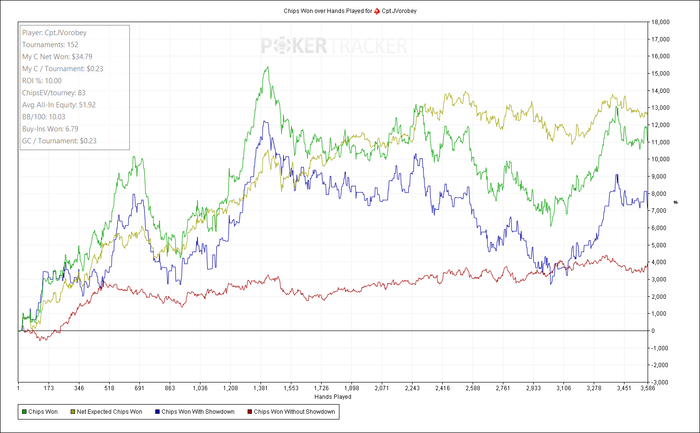Click the blue Chips Won With Showdown swatch
This screenshot has height=433, width=700.
(x=158, y=412)
